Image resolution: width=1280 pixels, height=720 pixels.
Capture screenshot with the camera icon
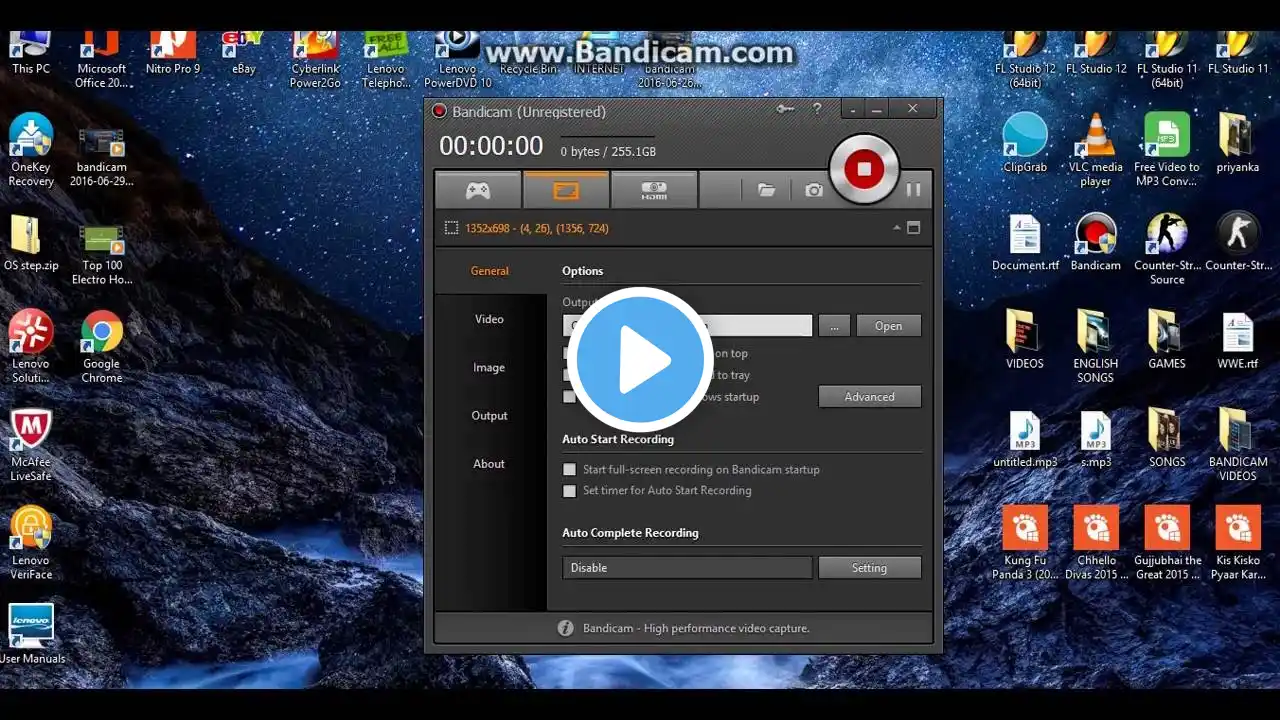click(814, 190)
